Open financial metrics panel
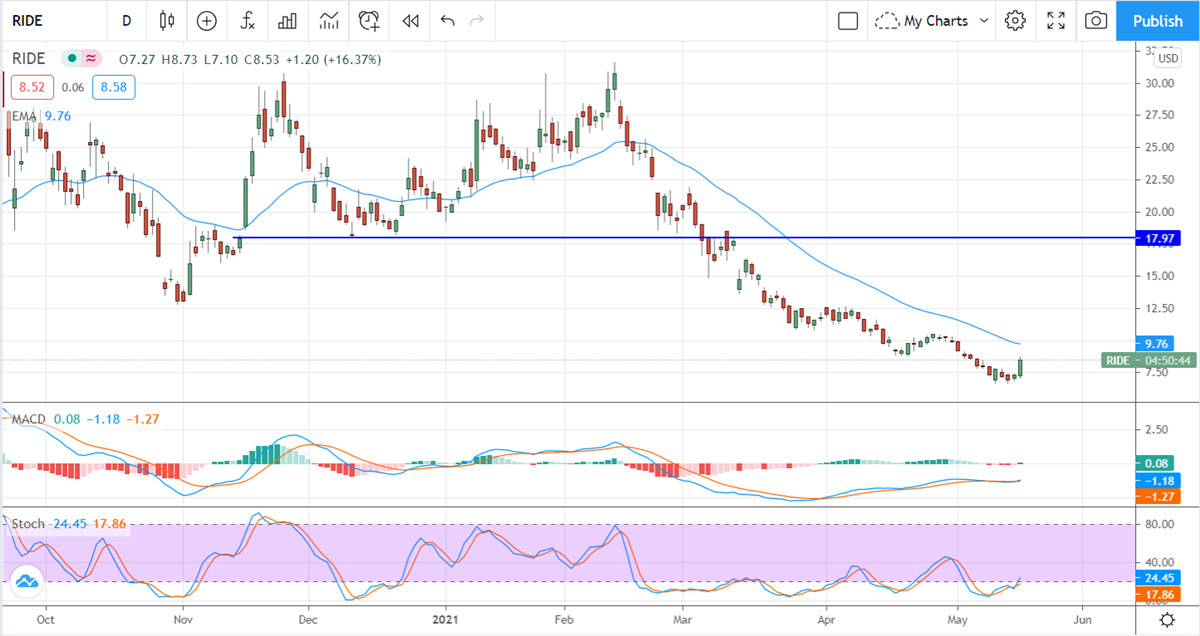The height and width of the screenshot is (636, 1200). pyautogui.click(x=287, y=20)
